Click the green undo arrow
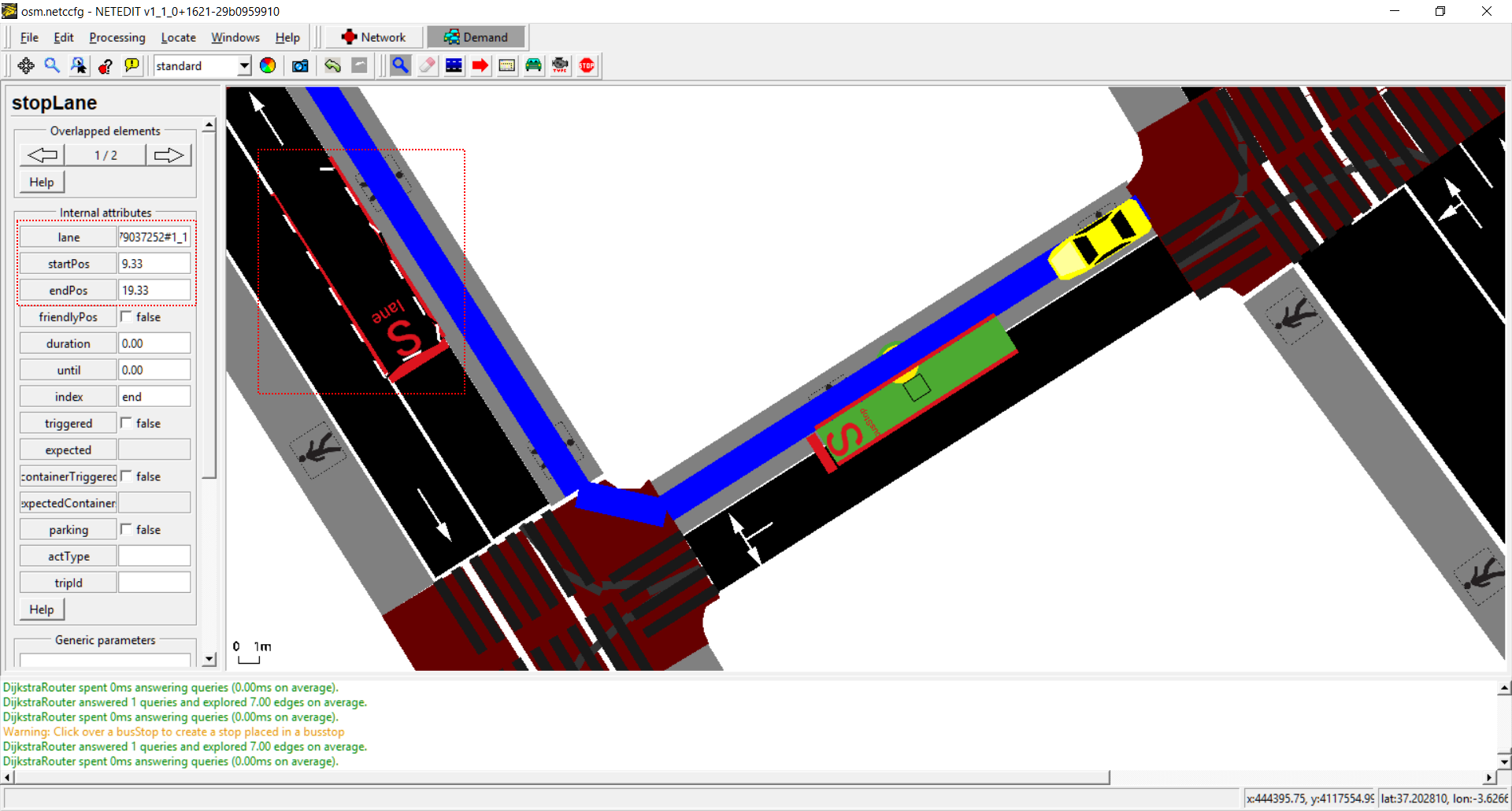The width and height of the screenshot is (1512, 811). pos(332,66)
